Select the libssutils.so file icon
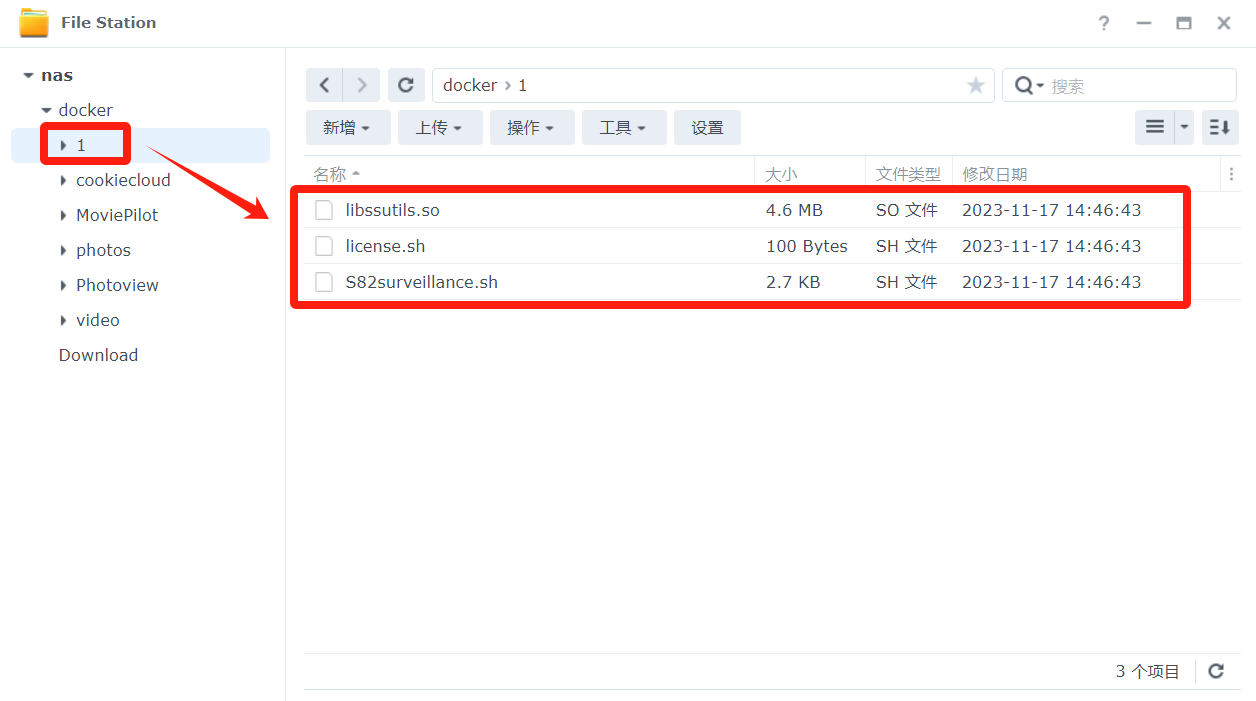Viewport: 1256px width, 701px height. (324, 210)
